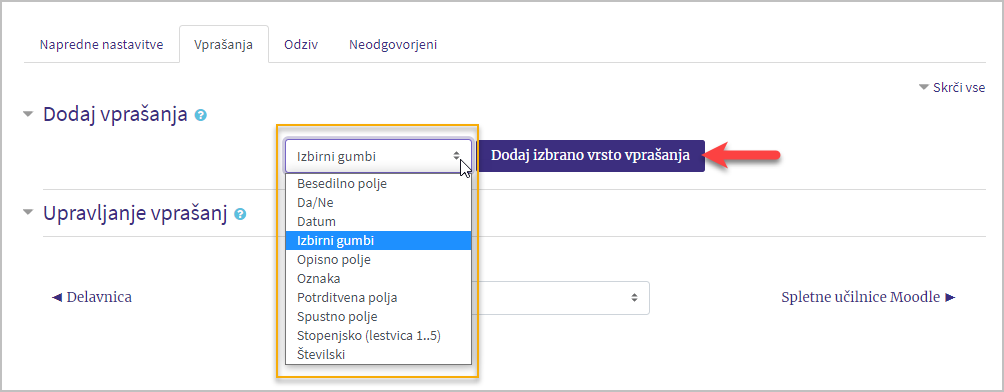Open the Izbirni gumbi question type dropdown
Viewport: 1004px width, 392px height.
[x=378, y=156]
